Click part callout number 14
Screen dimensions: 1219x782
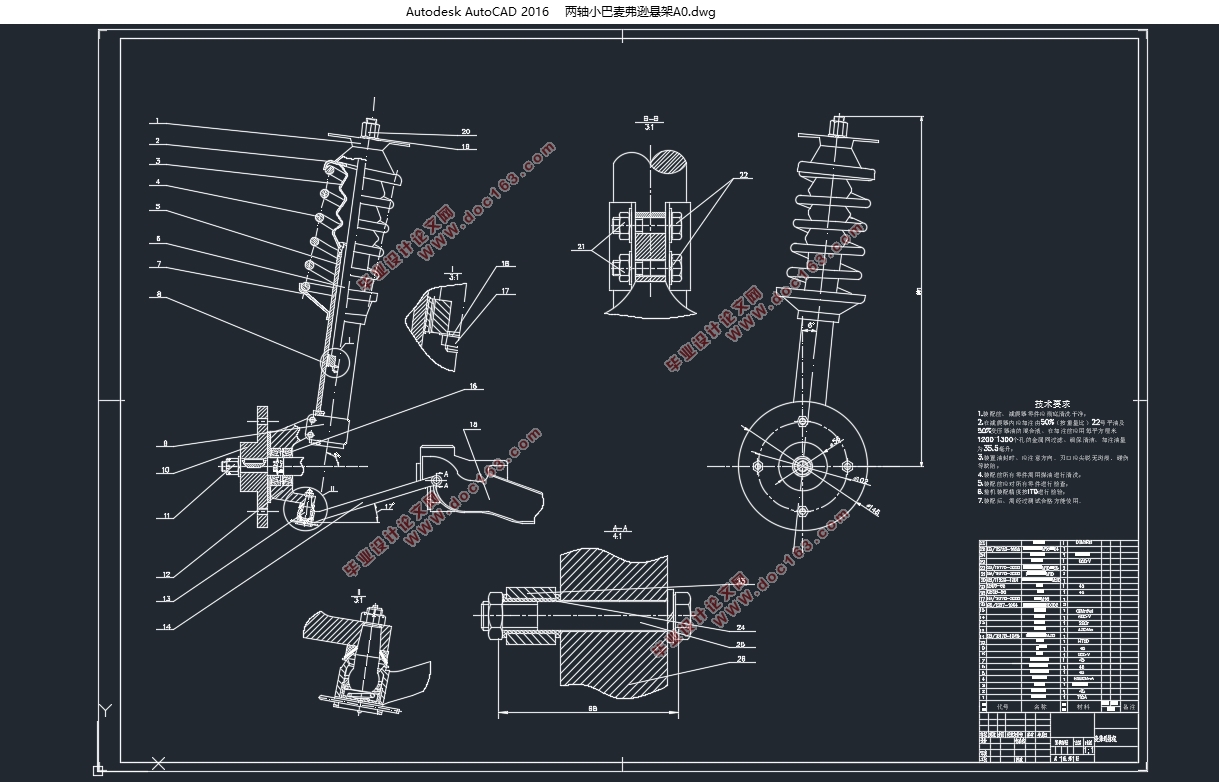point(166,627)
